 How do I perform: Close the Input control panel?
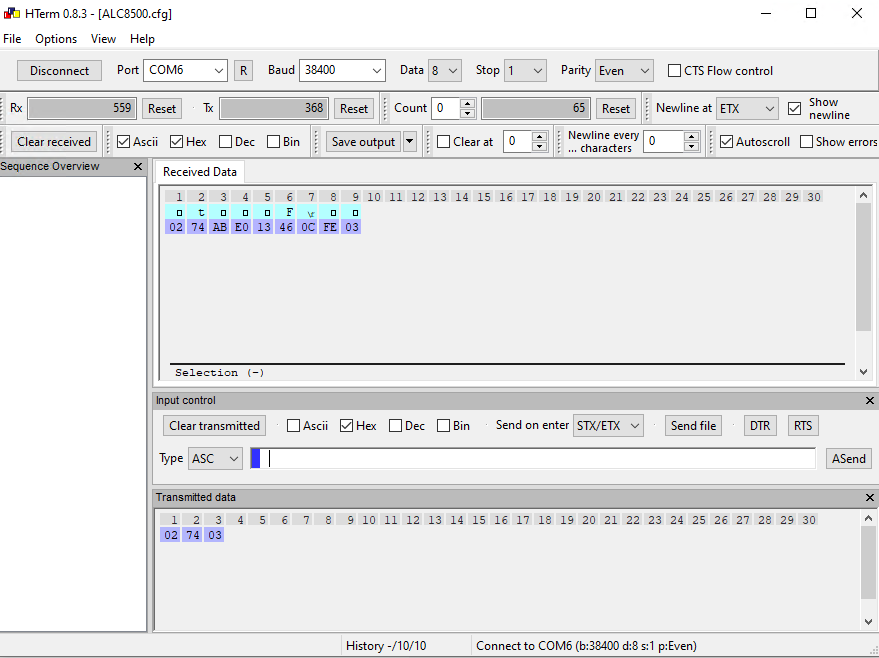click(869, 401)
